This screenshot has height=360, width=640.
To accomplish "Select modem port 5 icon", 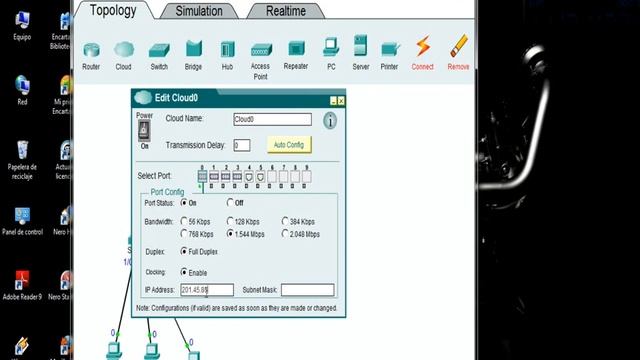I will click(x=260, y=177).
